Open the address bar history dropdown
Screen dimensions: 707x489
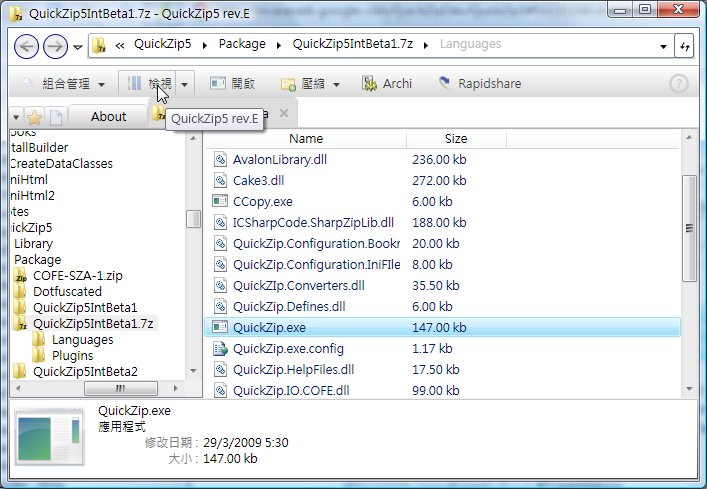[663, 46]
